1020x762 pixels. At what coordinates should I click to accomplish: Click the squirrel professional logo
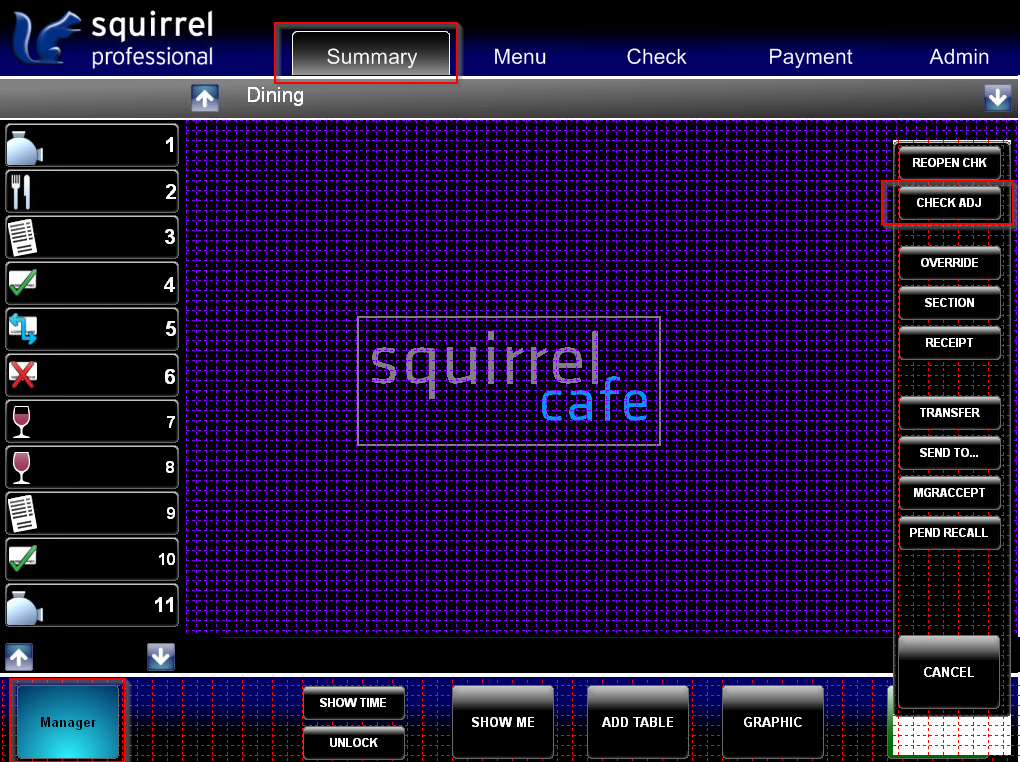(114, 39)
